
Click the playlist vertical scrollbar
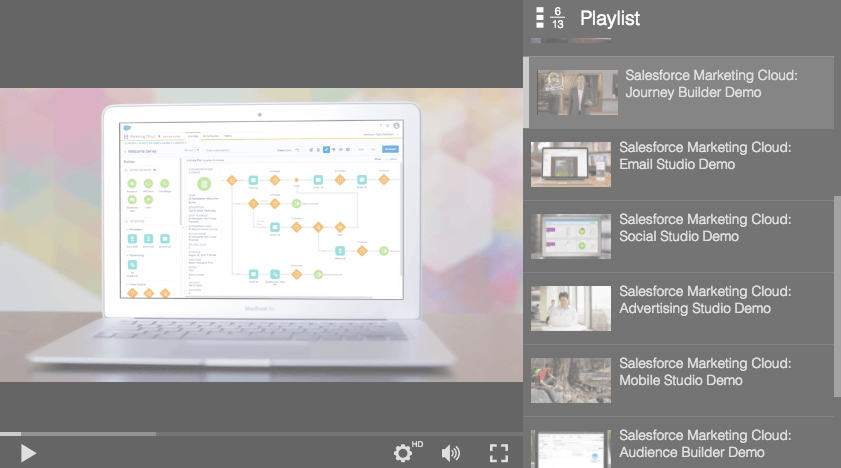tap(837, 280)
